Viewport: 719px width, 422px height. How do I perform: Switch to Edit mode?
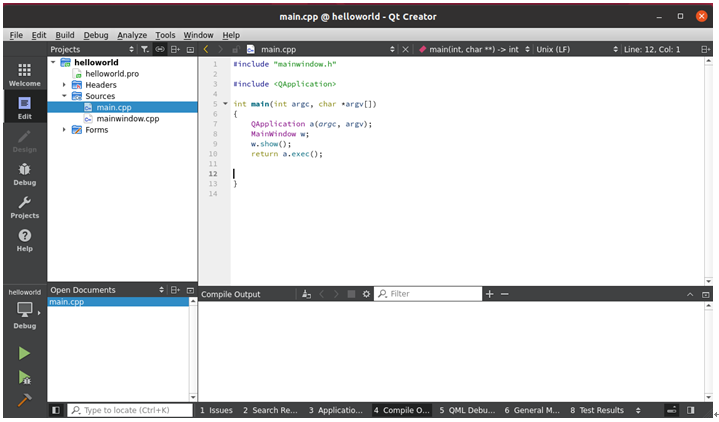tap(25, 108)
